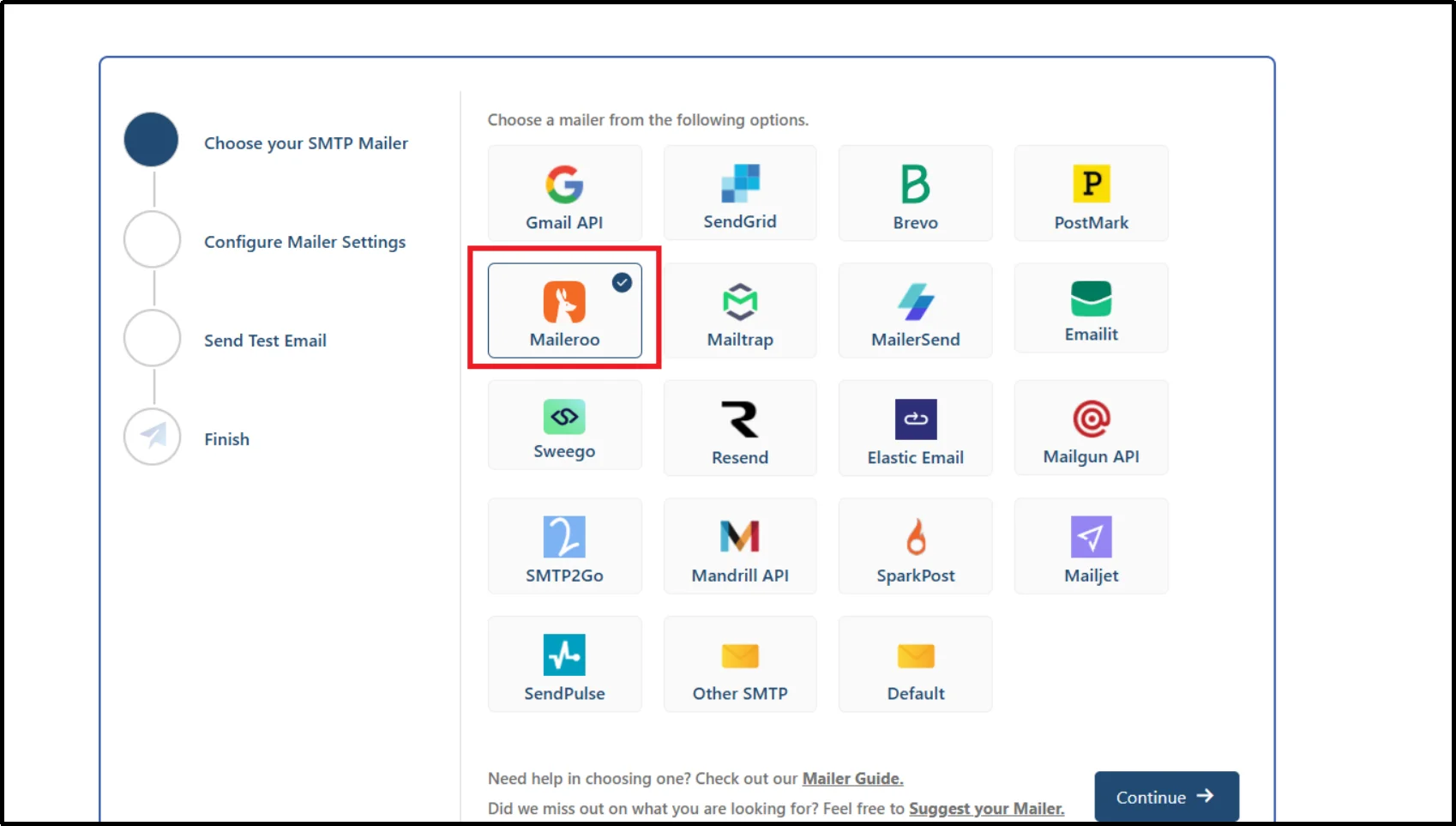Pick the Sweego mailer option
Viewport: 1456px width, 826px height.
(564, 425)
